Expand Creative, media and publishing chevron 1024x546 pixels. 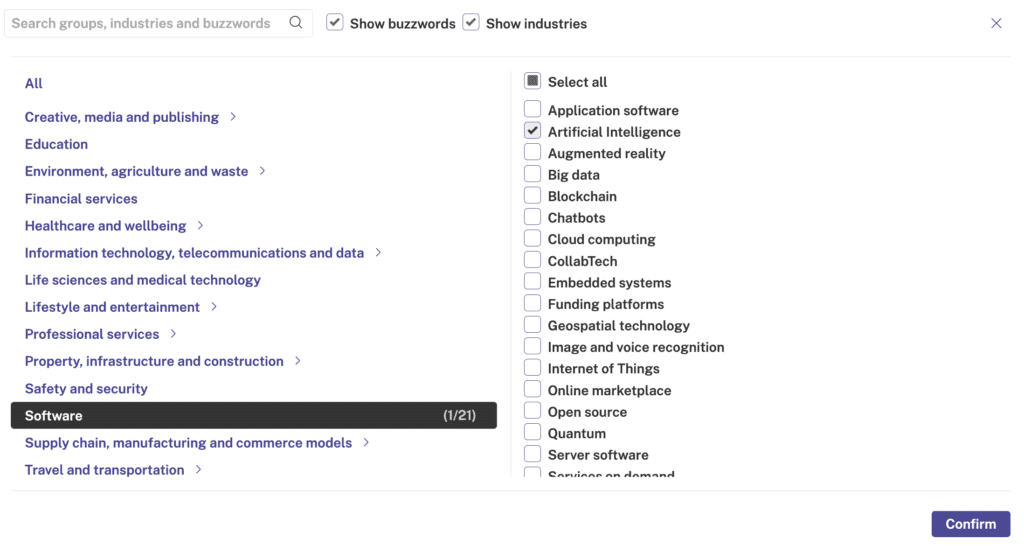[233, 117]
